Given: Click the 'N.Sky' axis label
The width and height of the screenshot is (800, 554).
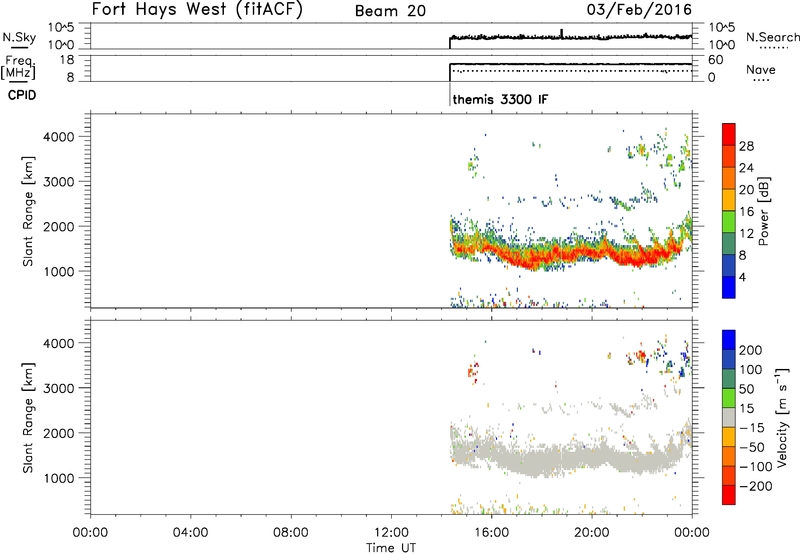Looking at the screenshot, I should pos(19,37).
